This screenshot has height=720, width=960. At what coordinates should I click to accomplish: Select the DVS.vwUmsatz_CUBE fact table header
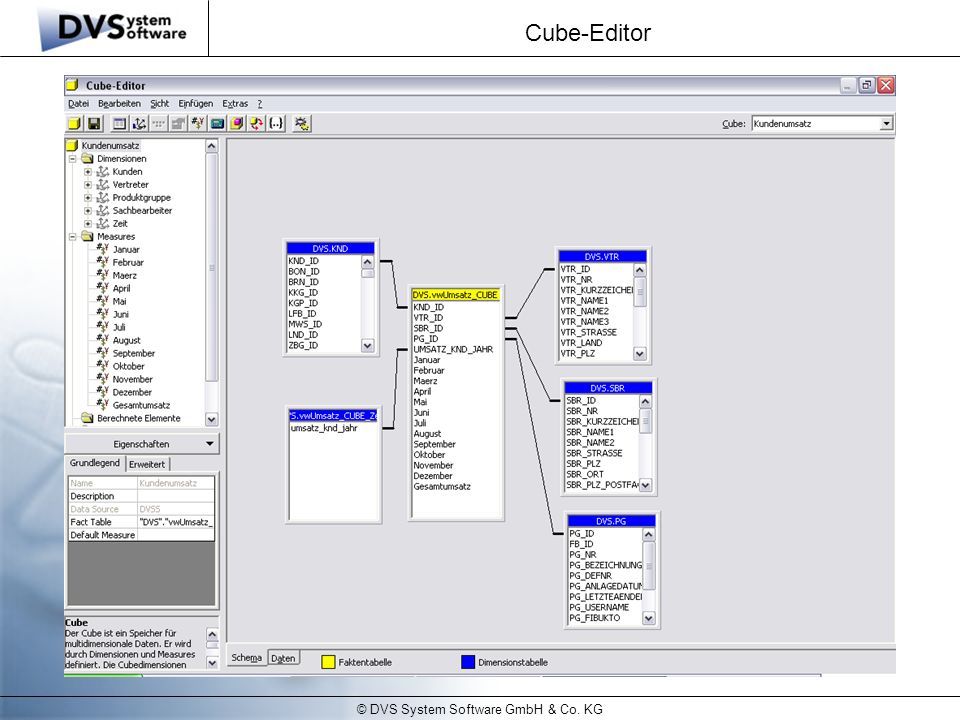pos(456,294)
